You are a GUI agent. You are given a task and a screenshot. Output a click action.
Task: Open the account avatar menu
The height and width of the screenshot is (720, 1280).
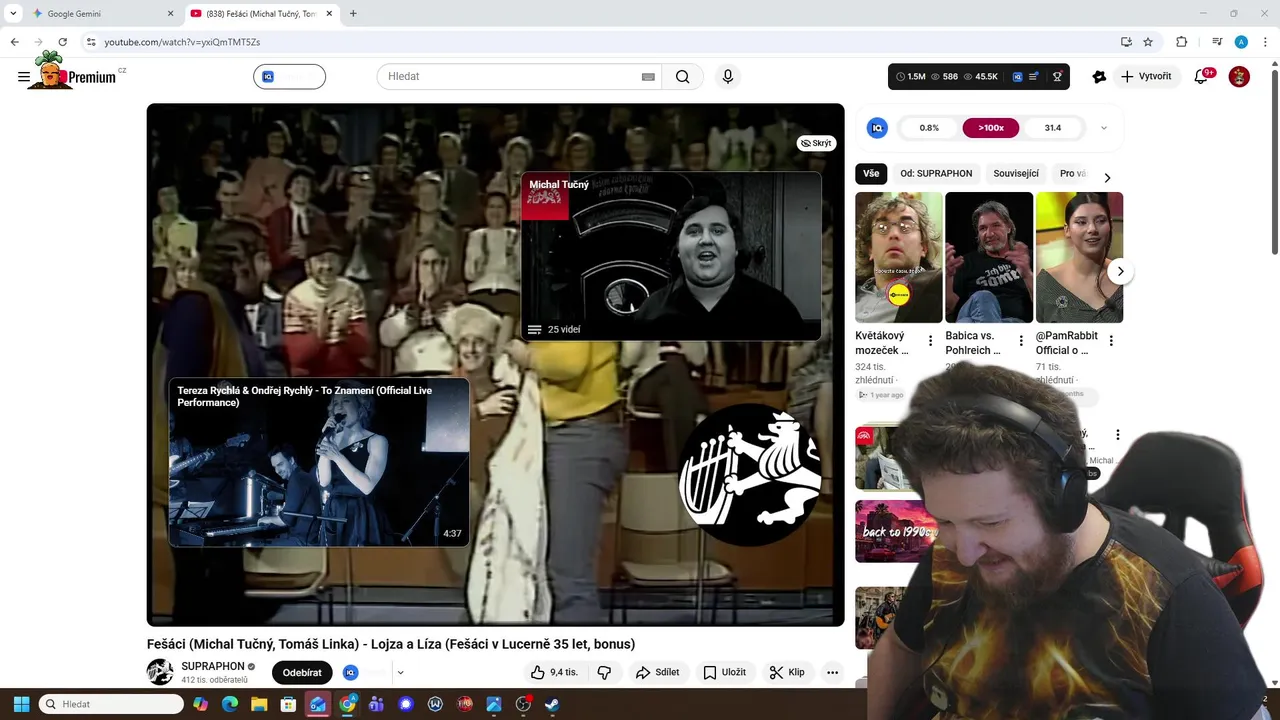[1239, 77]
